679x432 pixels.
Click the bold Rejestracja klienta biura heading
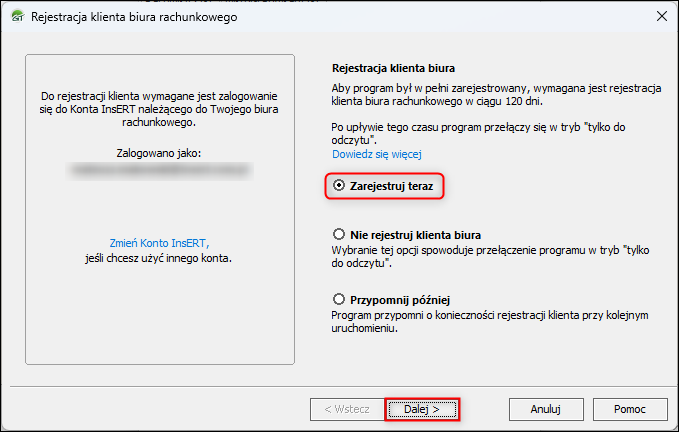click(393, 68)
